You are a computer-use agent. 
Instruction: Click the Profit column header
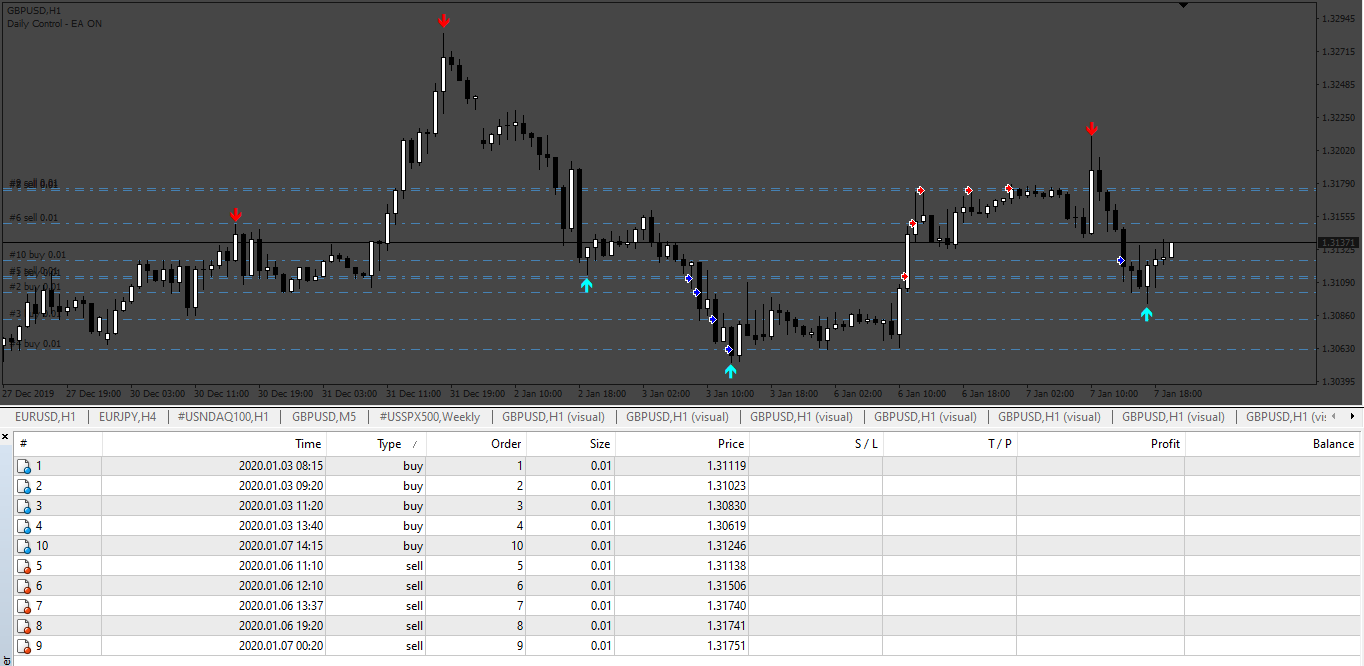click(1101, 444)
